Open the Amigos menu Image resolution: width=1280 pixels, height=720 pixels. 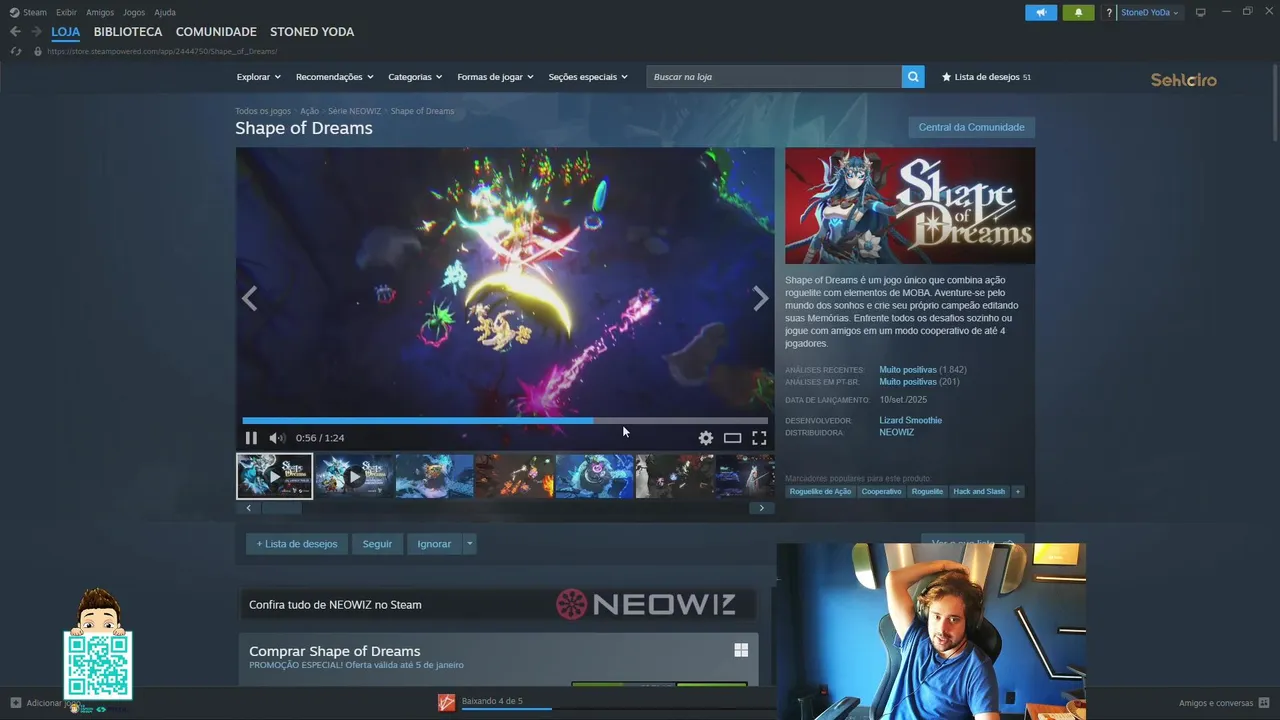point(100,12)
